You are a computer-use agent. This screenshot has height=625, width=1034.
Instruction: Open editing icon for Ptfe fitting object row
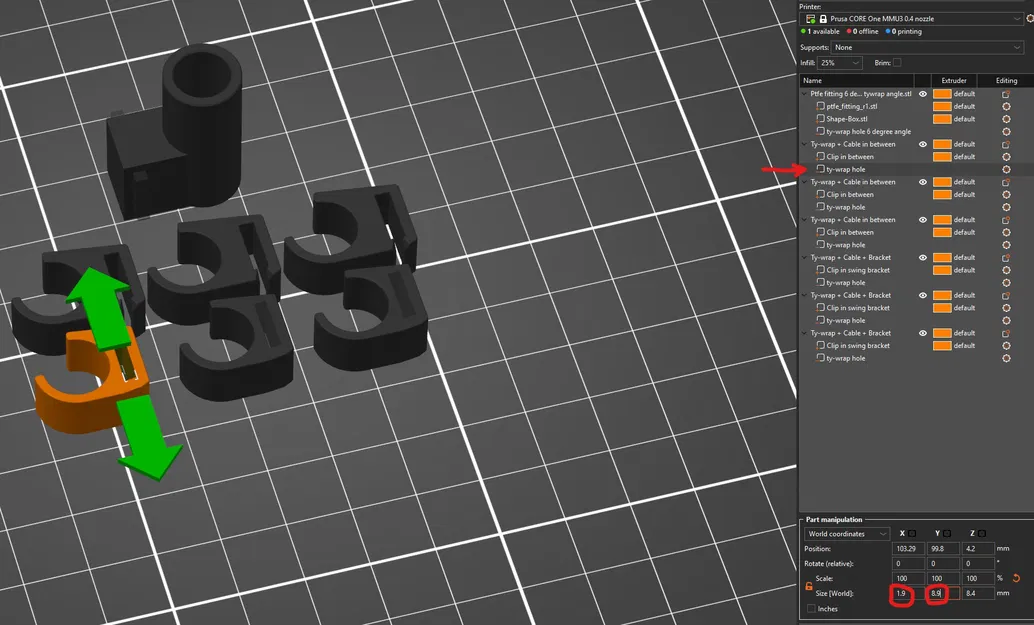click(1006, 94)
